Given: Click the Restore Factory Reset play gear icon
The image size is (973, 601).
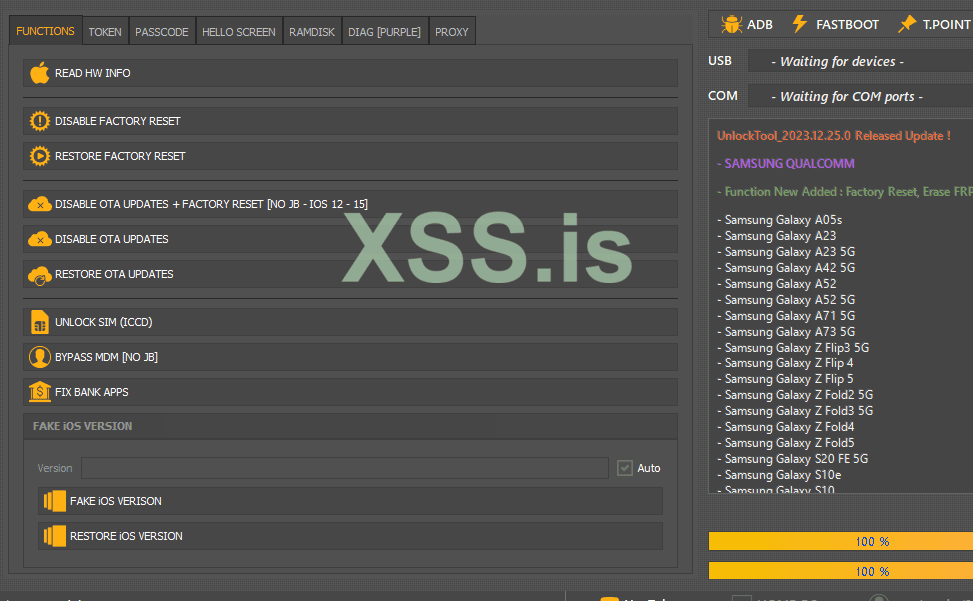Looking at the screenshot, I should click(x=39, y=156).
